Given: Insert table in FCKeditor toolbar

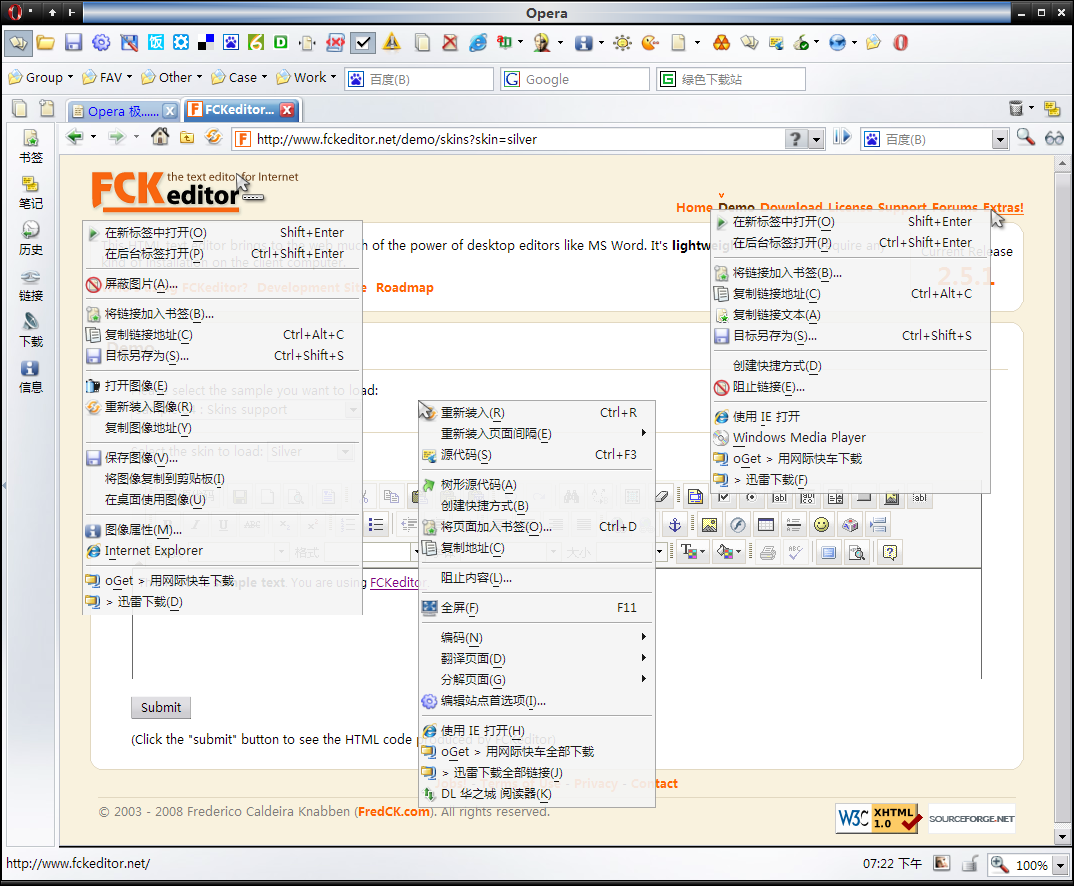Looking at the screenshot, I should pyautogui.click(x=766, y=525).
